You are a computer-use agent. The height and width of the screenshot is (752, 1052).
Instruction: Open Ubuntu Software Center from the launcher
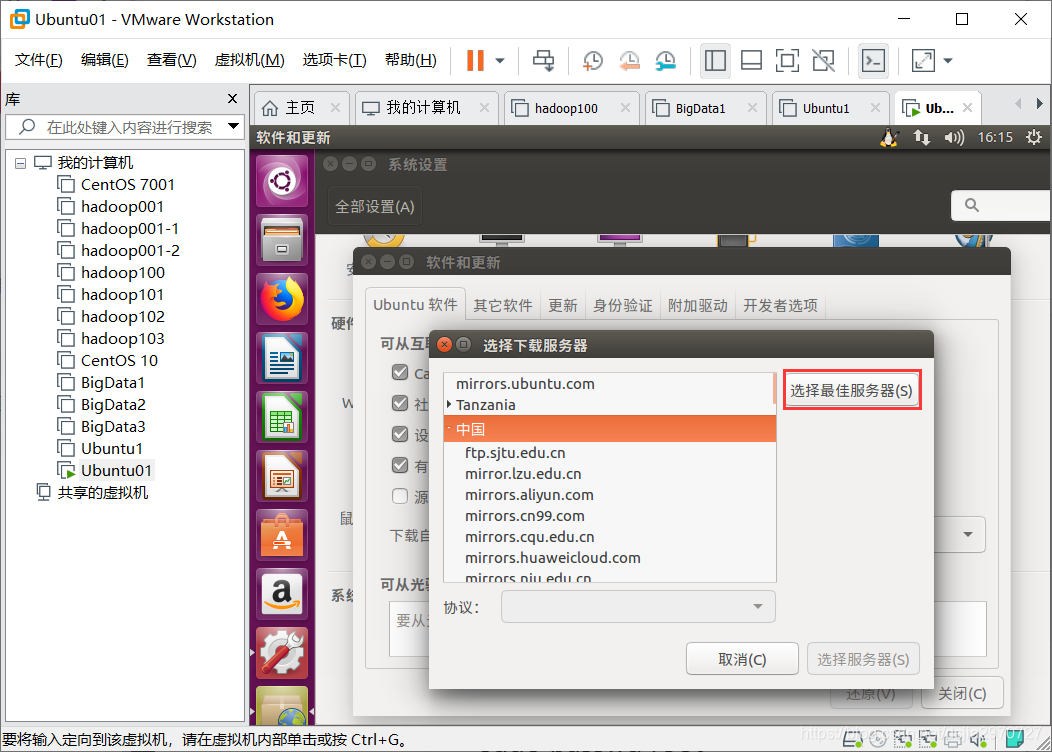click(282, 535)
